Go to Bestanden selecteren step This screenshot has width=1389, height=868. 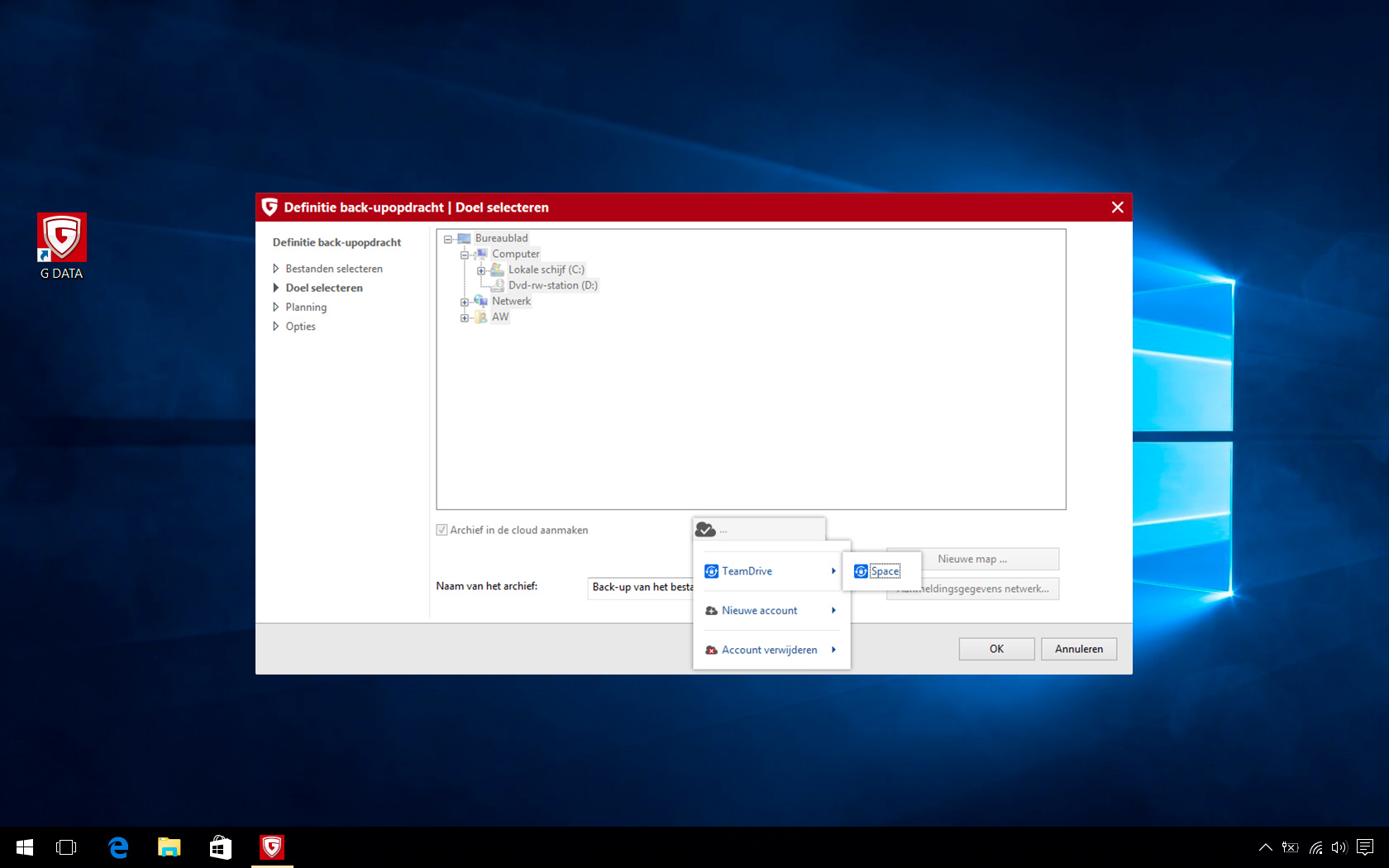(334, 269)
